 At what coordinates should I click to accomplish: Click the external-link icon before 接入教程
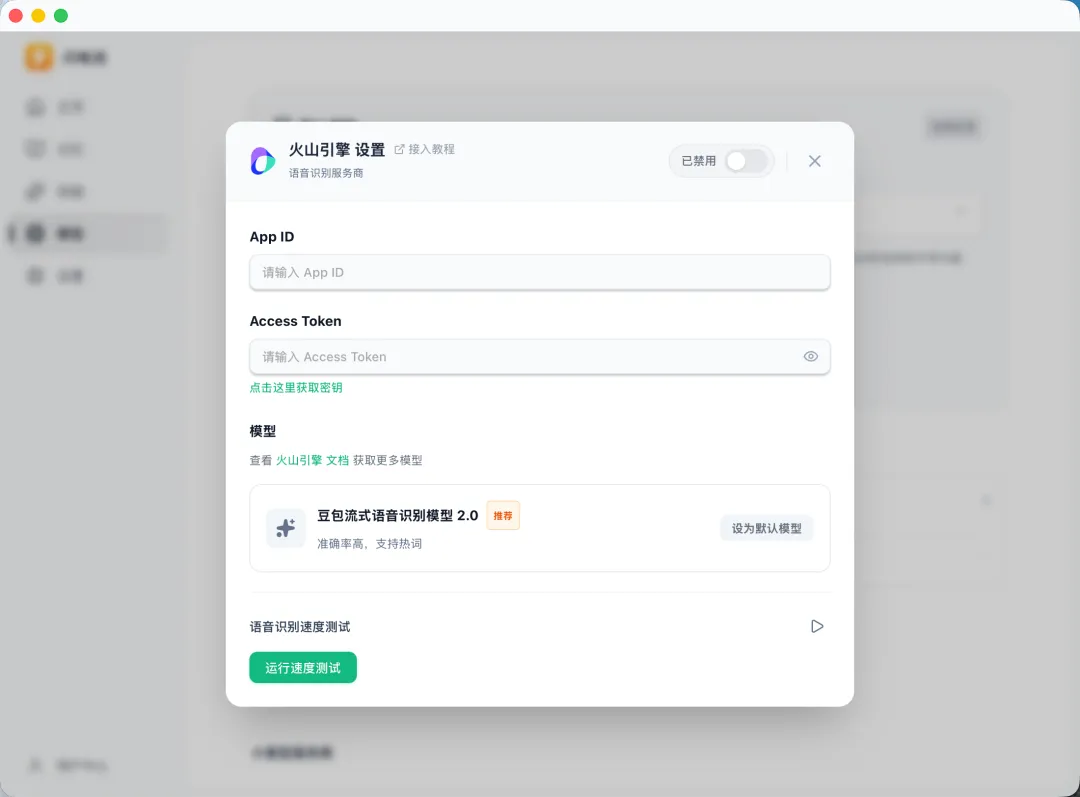(x=399, y=149)
